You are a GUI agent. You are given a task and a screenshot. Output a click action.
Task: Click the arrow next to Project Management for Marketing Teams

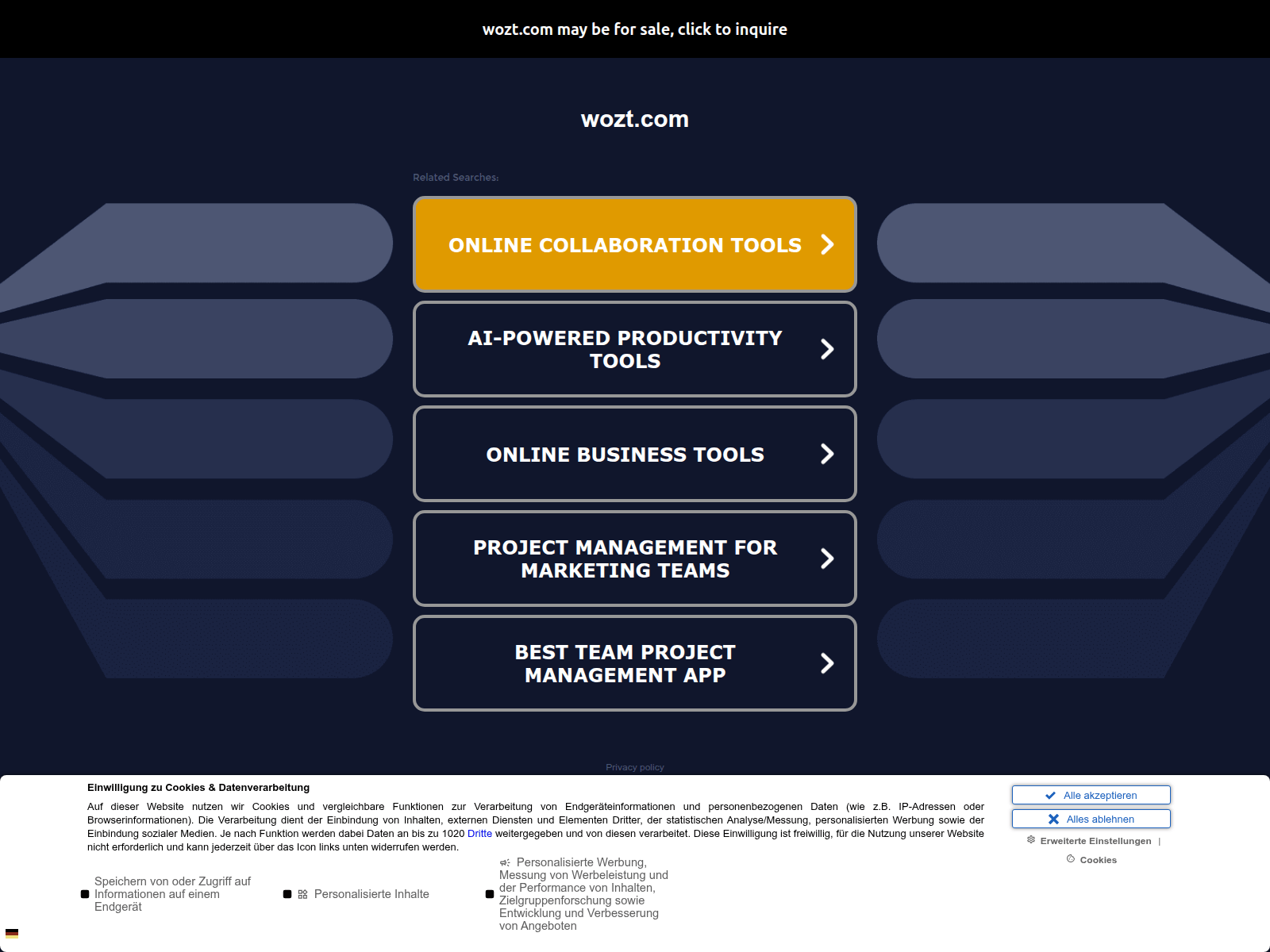827,559
